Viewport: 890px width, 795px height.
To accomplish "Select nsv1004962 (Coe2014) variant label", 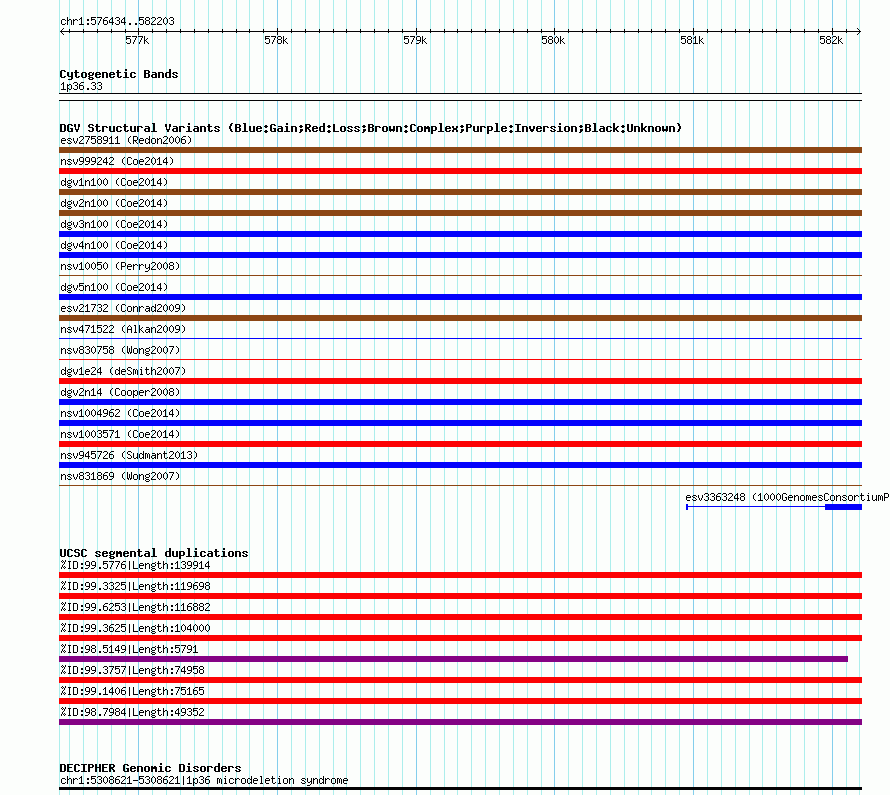I will tap(120, 413).
